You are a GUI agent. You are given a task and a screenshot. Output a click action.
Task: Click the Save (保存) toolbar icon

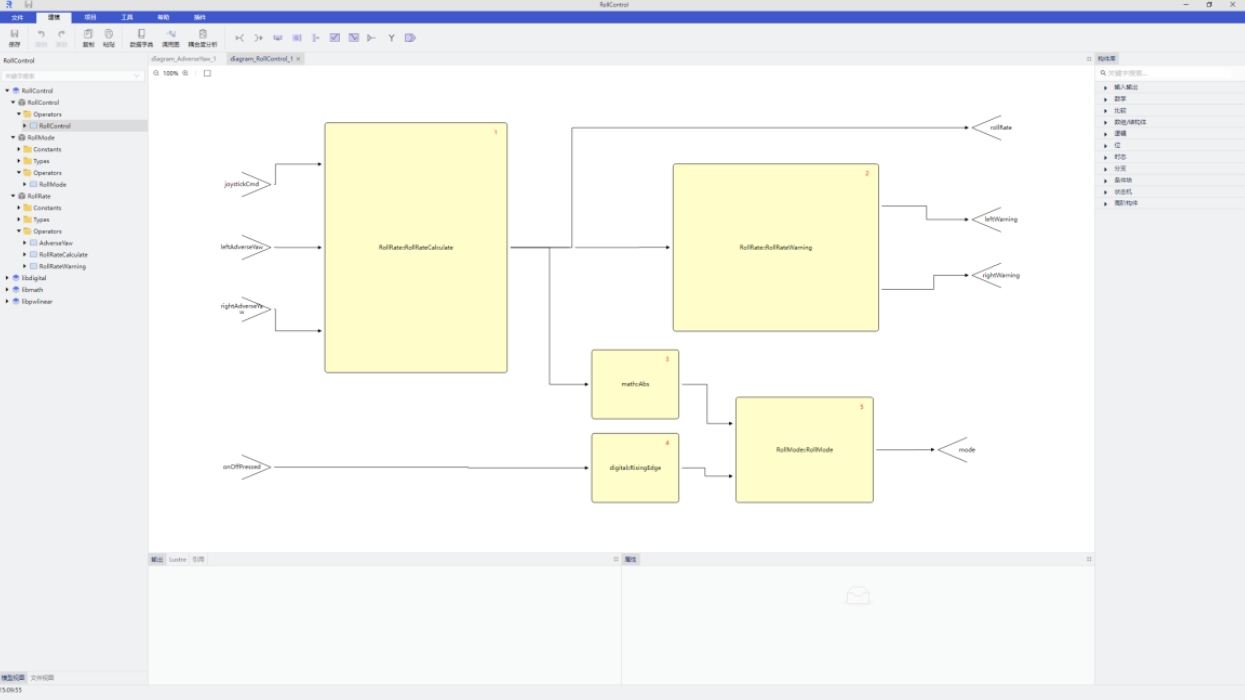[x=14, y=37]
